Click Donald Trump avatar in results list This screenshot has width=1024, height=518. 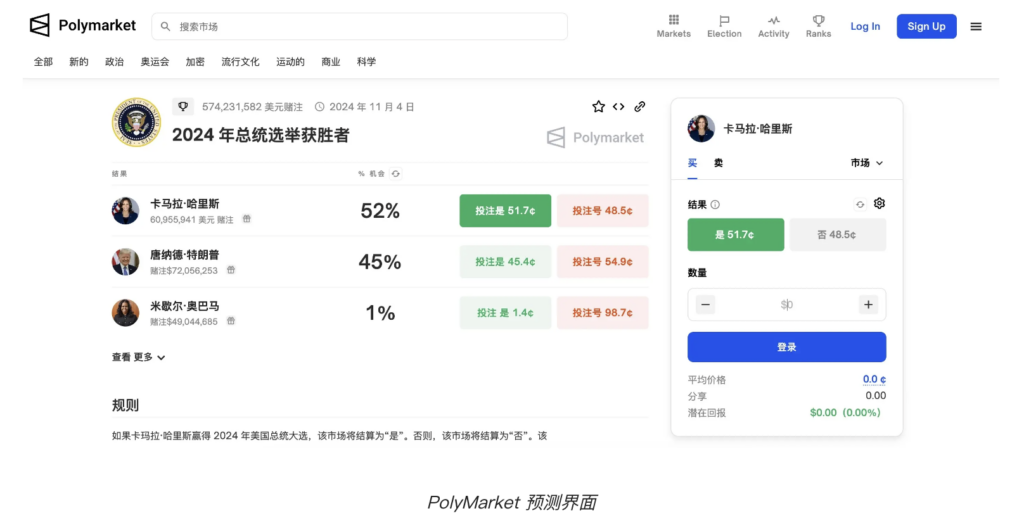point(125,262)
